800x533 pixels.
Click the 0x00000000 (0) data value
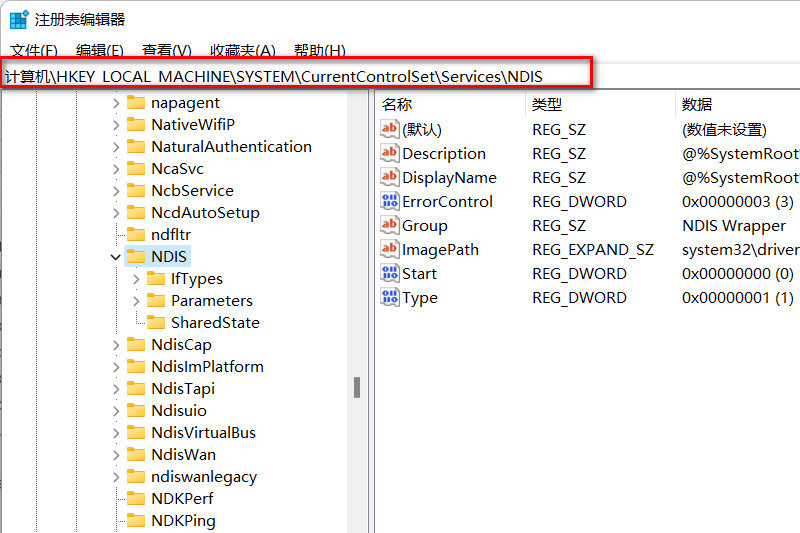coord(738,274)
